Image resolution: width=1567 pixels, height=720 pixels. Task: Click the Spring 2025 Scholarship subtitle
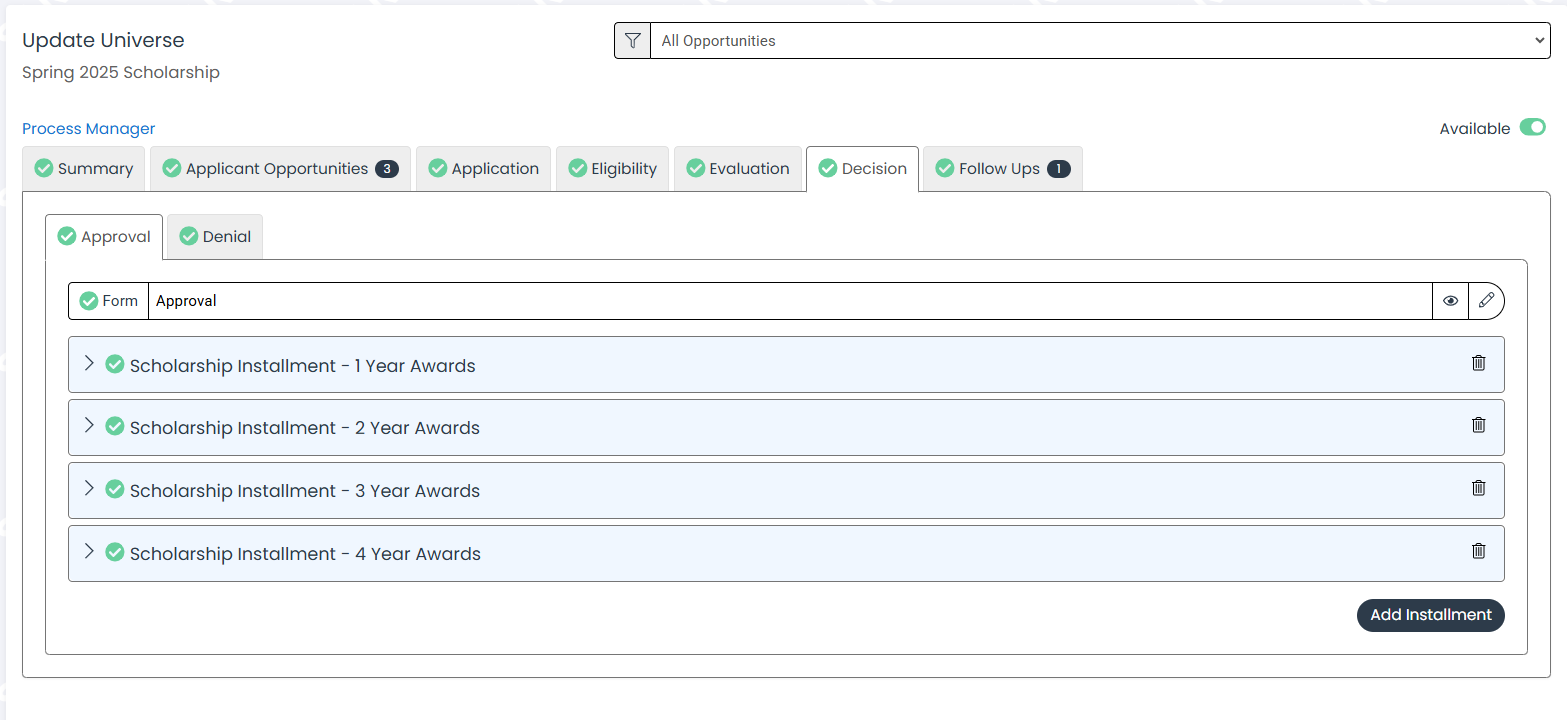pyautogui.click(x=121, y=73)
